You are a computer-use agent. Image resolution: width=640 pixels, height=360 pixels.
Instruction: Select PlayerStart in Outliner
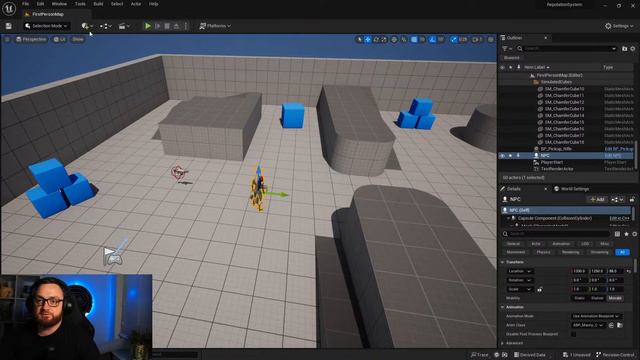pos(551,162)
